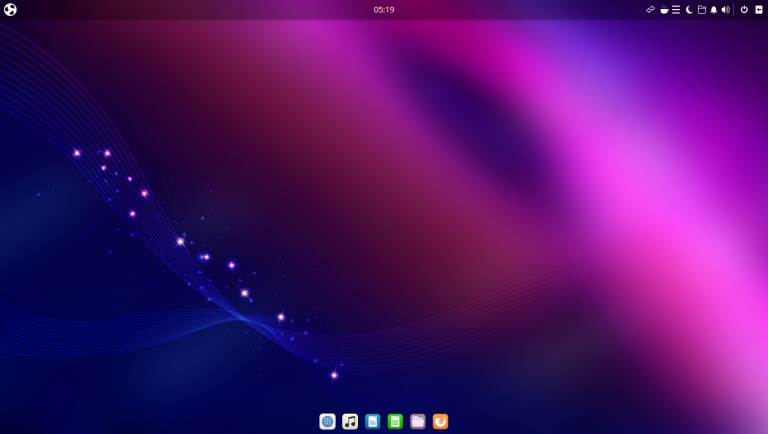Launch Firefox from the dock
The width and height of the screenshot is (768, 434).
[x=440, y=421]
